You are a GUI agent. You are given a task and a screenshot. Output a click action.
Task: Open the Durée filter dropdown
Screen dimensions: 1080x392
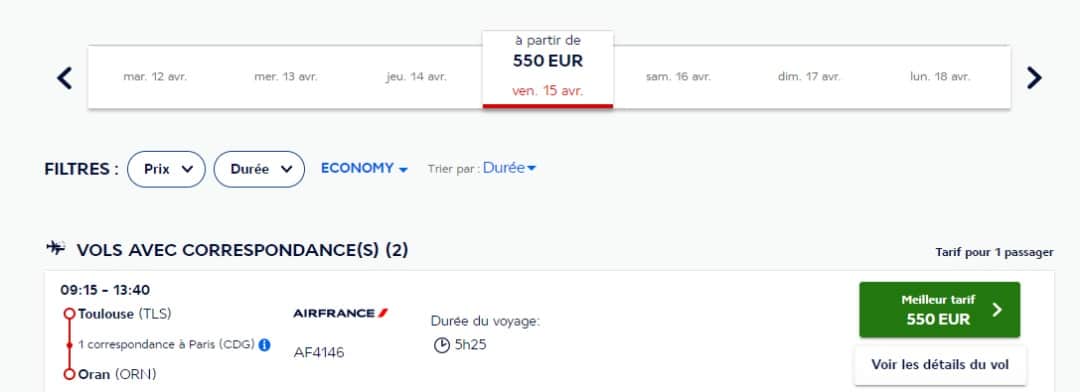[x=259, y=169]
